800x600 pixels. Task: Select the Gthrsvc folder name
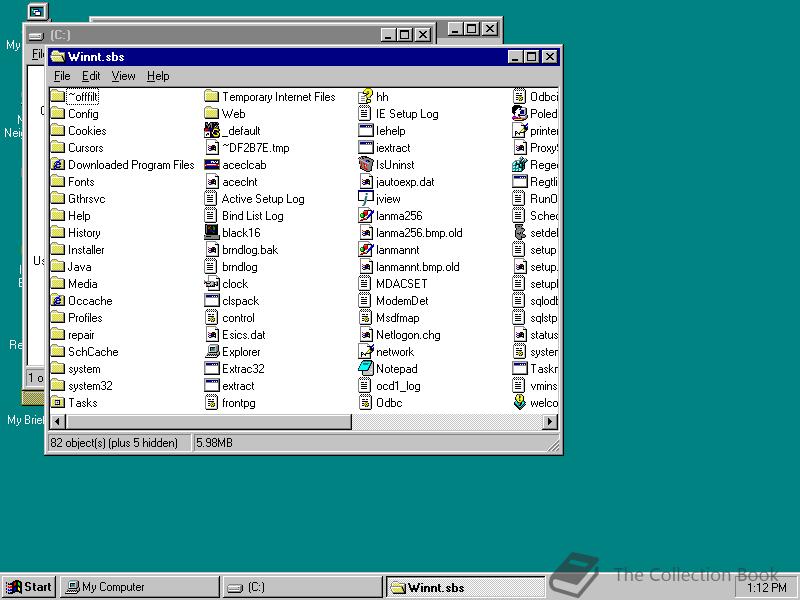coord(87,199)
